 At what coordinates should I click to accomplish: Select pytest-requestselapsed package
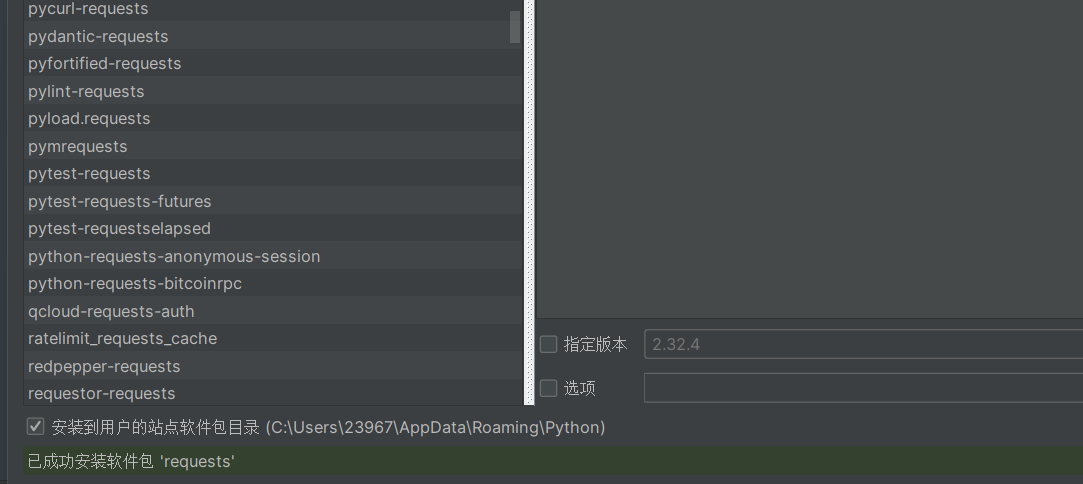point(273,229)
